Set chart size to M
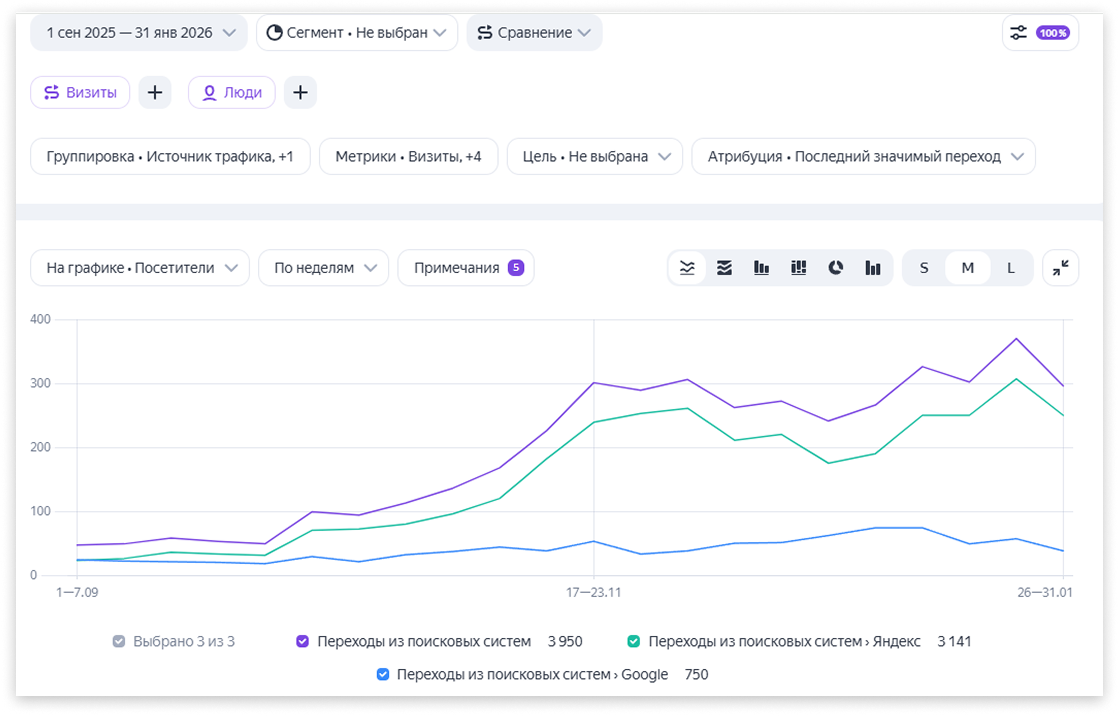Screen dimensions: 1119x716 pyautogui.click(x=968, y=268)
